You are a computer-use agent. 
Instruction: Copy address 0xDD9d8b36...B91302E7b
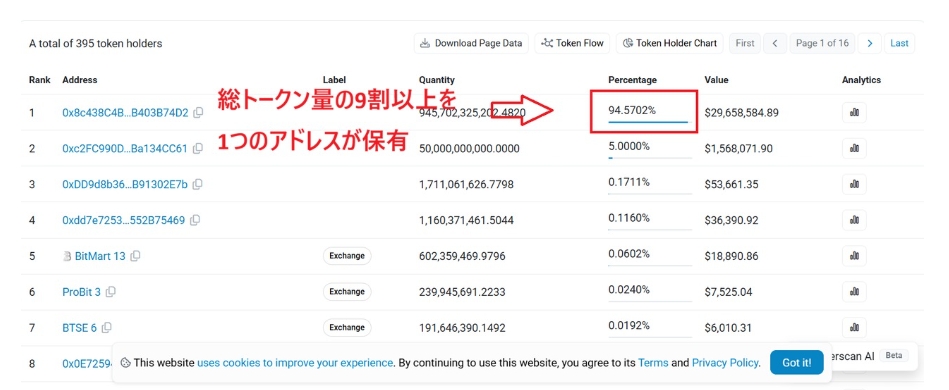click(x=197, y=184)
